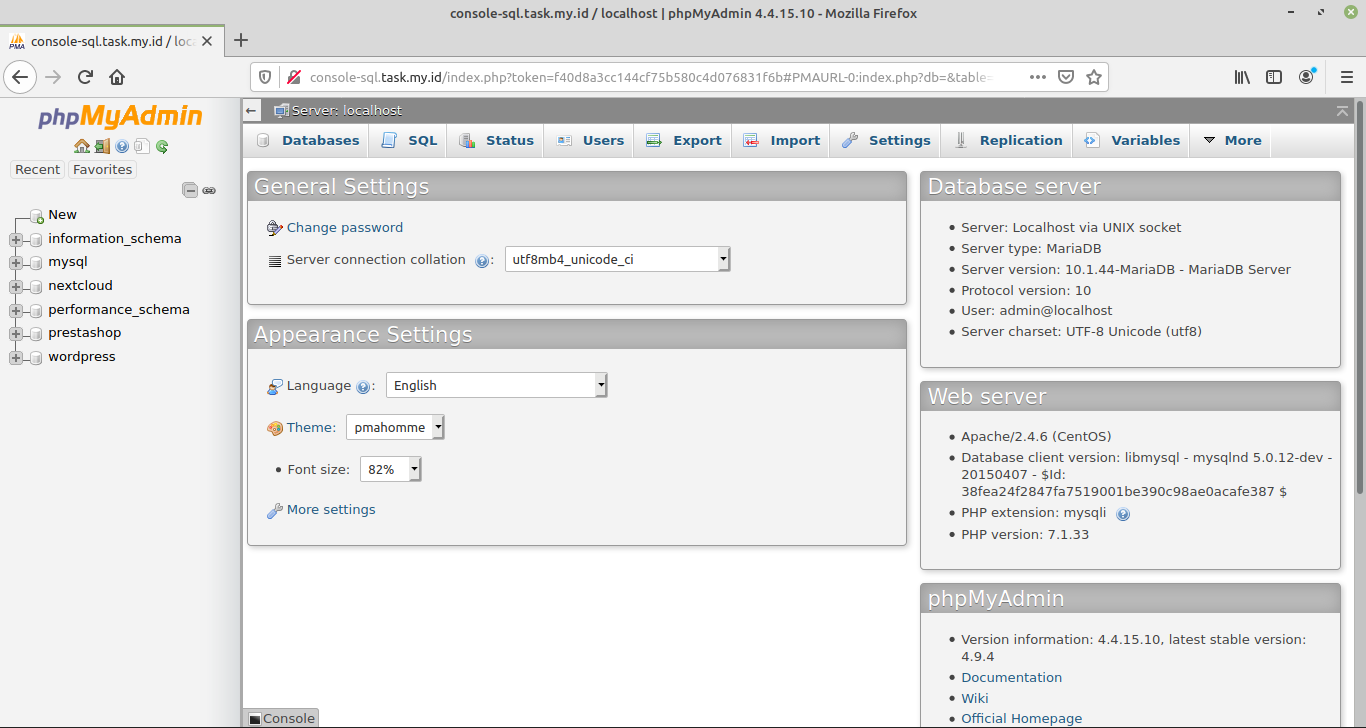Open Firefox Library icon in toolbar
Image resolution: width=1366 pixels, height=728 pixels.
1242,77
